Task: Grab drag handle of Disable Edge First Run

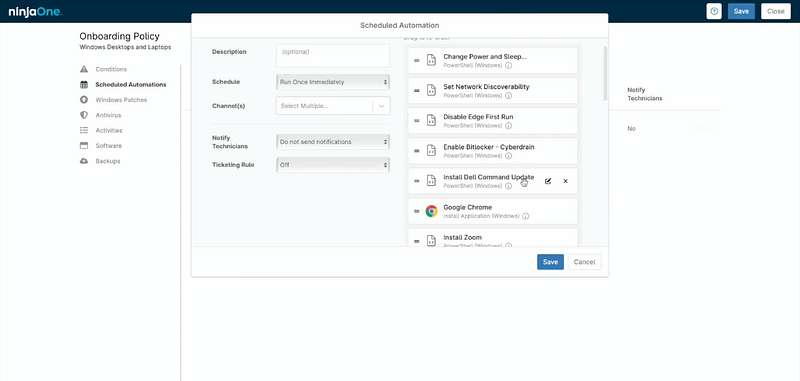Action: click(x=416, y=121)
